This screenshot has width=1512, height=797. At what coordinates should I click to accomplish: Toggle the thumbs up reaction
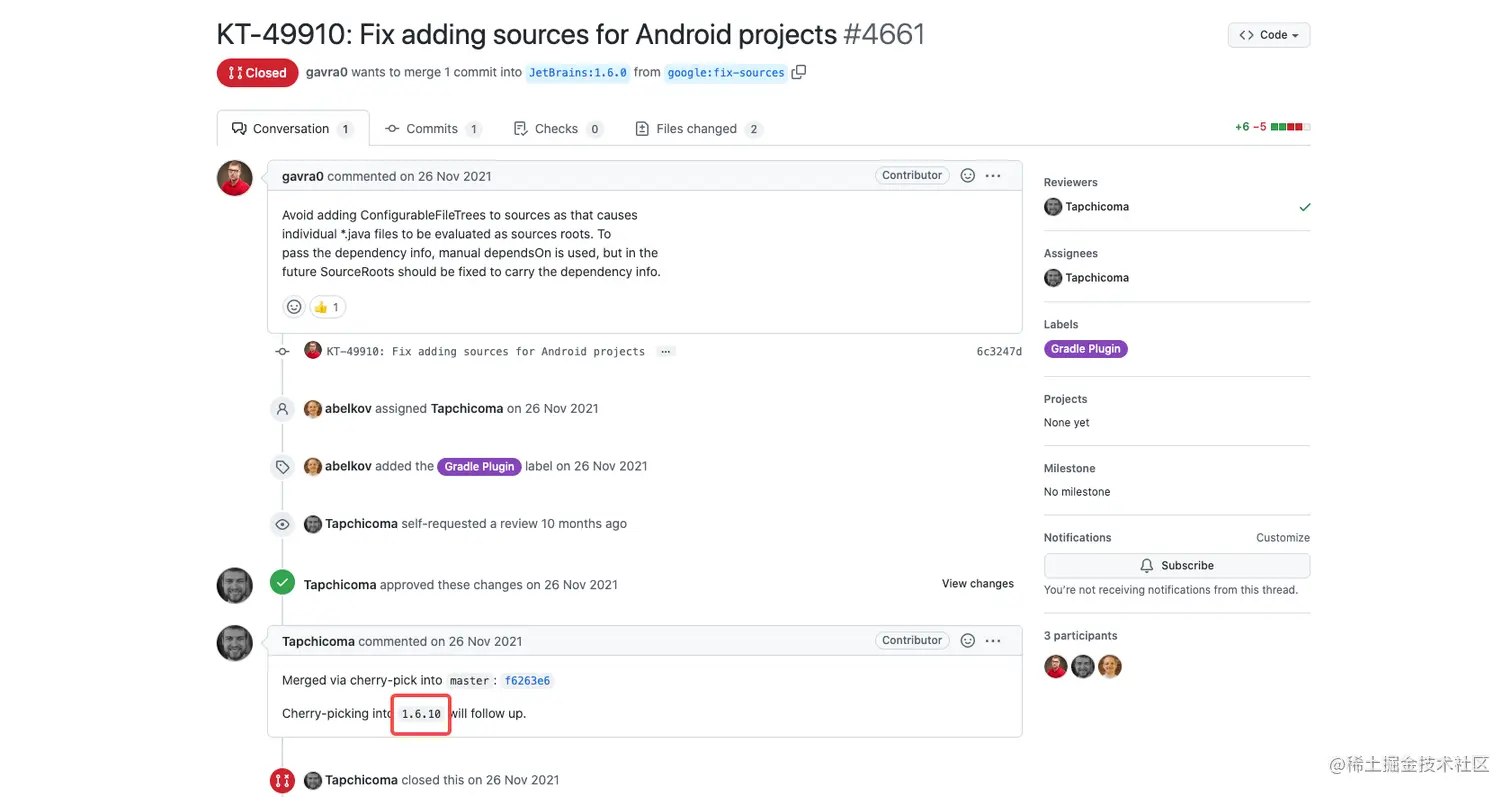pyautogui.click(x=327, y=307)
